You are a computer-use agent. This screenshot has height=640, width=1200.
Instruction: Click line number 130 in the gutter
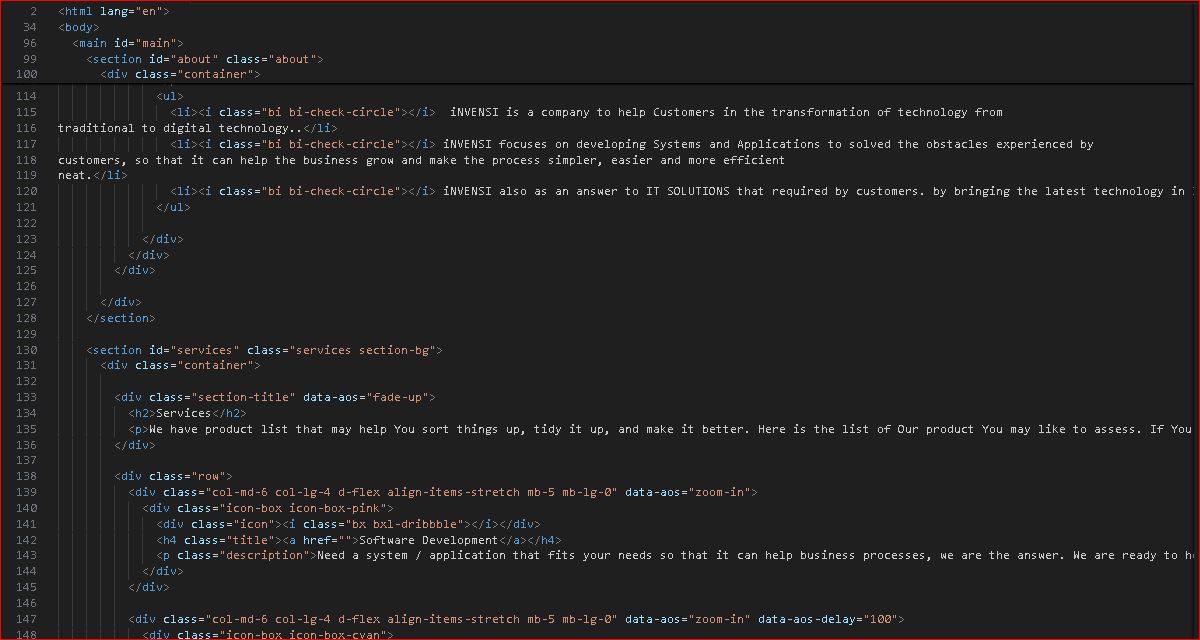coord(28,350)
